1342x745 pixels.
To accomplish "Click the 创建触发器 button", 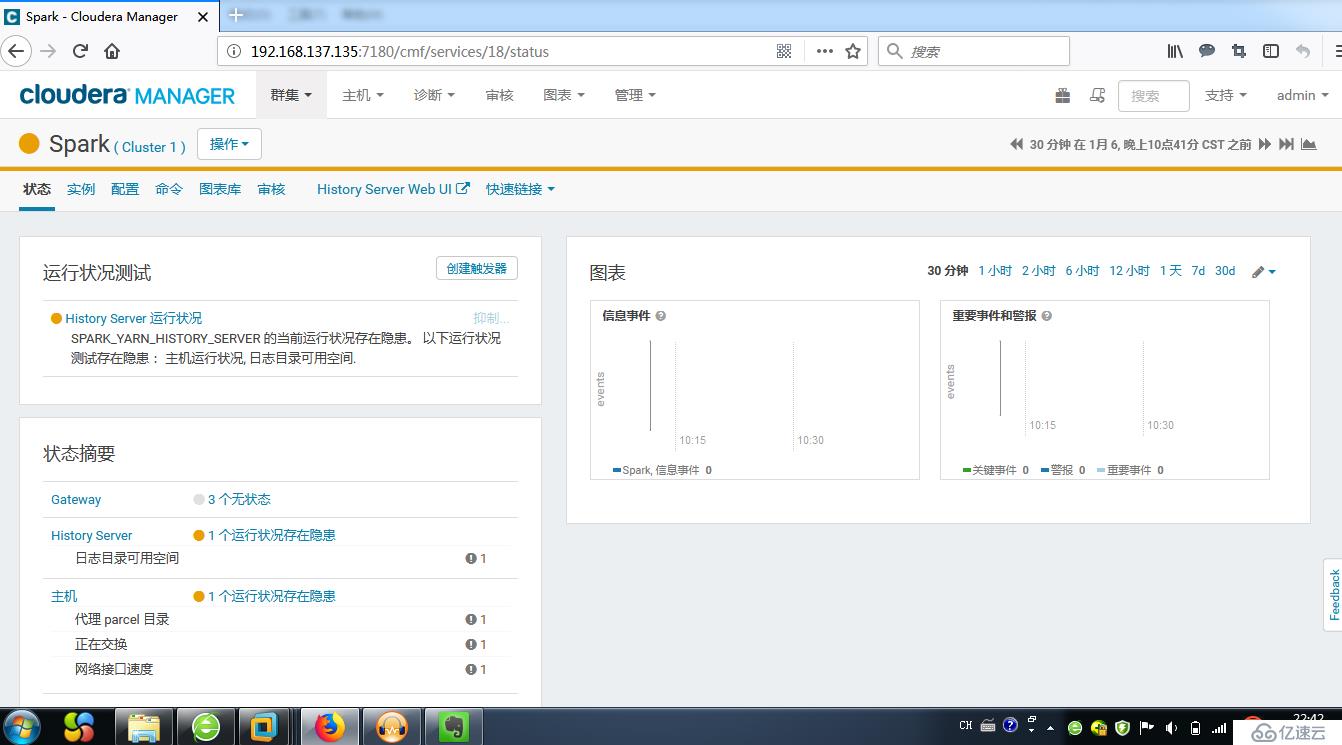I will (477, 268).
